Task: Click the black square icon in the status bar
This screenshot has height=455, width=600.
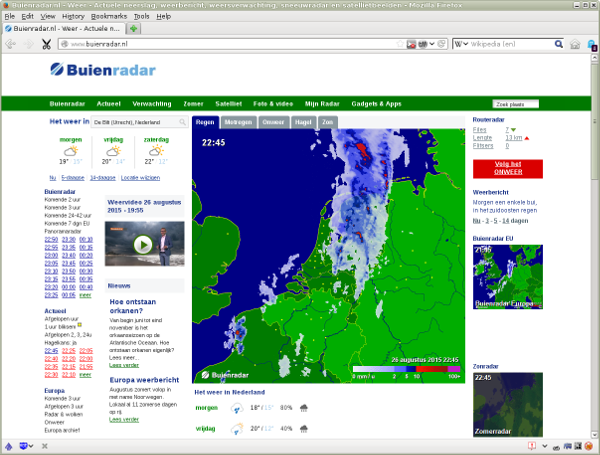Action: point(578,446)
